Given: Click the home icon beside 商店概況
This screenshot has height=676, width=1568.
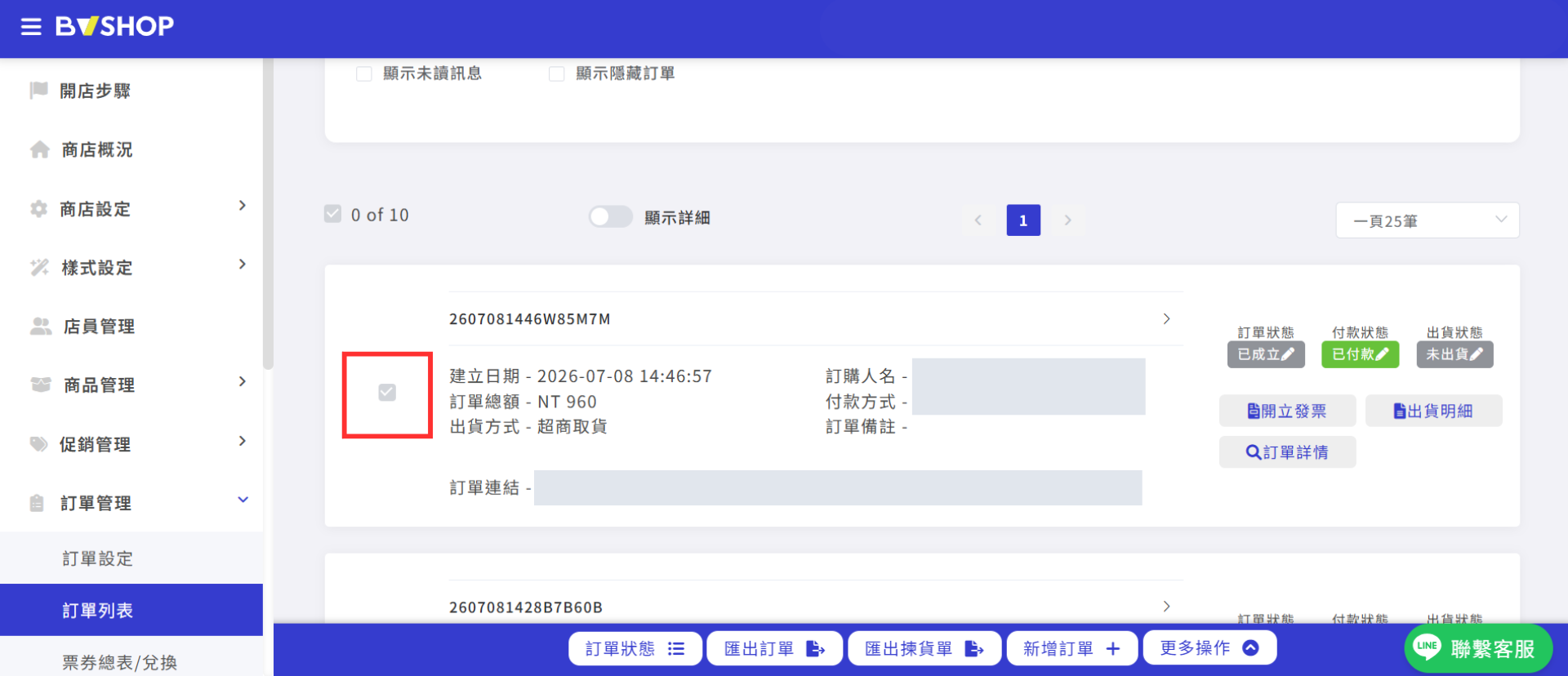Looking at the screenshot, I should pyautogui.click(x=39, y=149).
